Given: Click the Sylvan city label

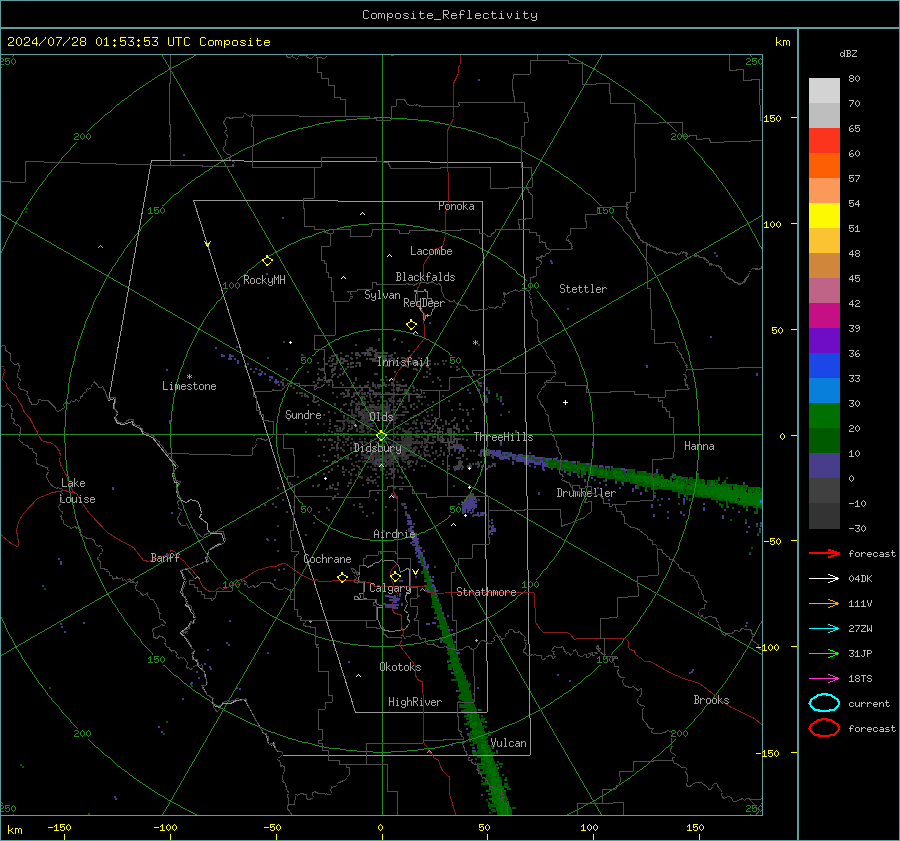Looking at the screenshot, I should click(x=382, y=295).
